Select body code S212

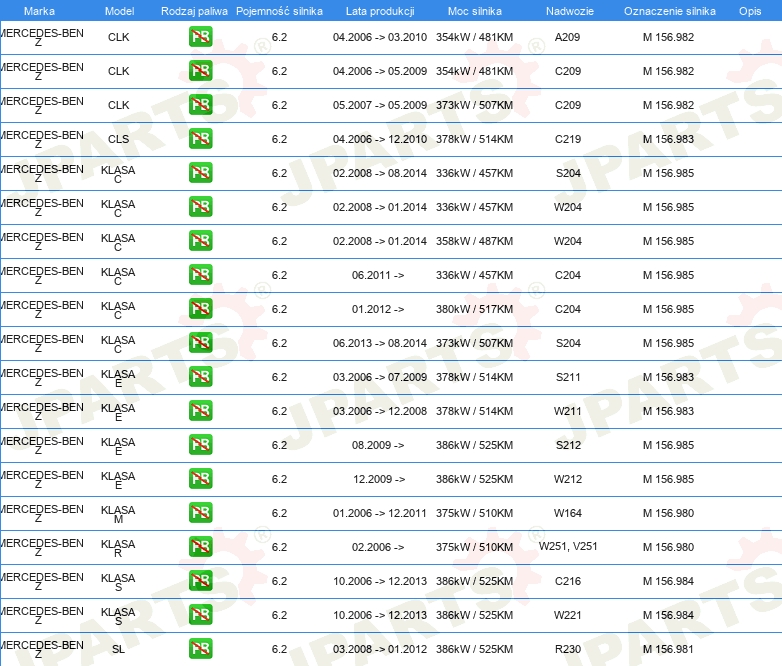click(x=569, y=445)
